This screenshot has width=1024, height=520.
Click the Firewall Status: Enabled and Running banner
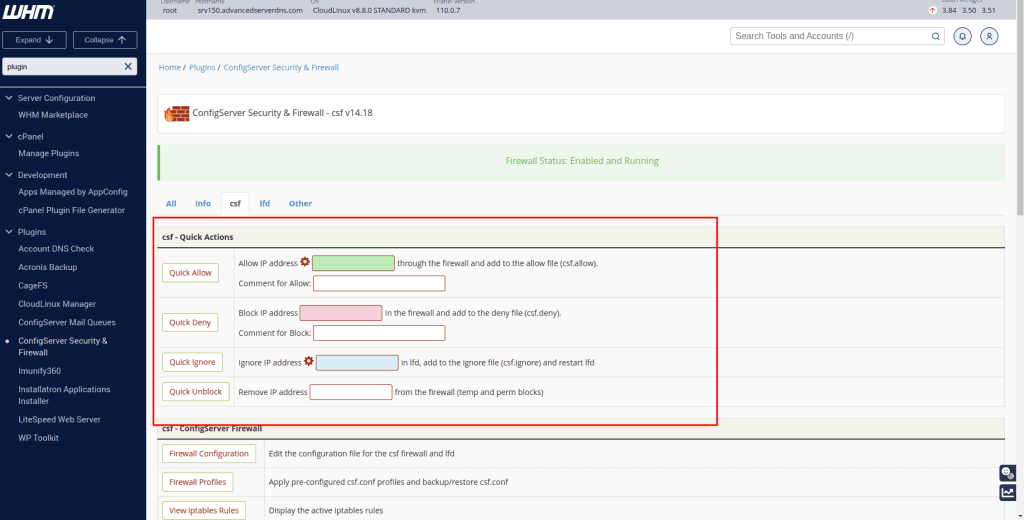581,161
